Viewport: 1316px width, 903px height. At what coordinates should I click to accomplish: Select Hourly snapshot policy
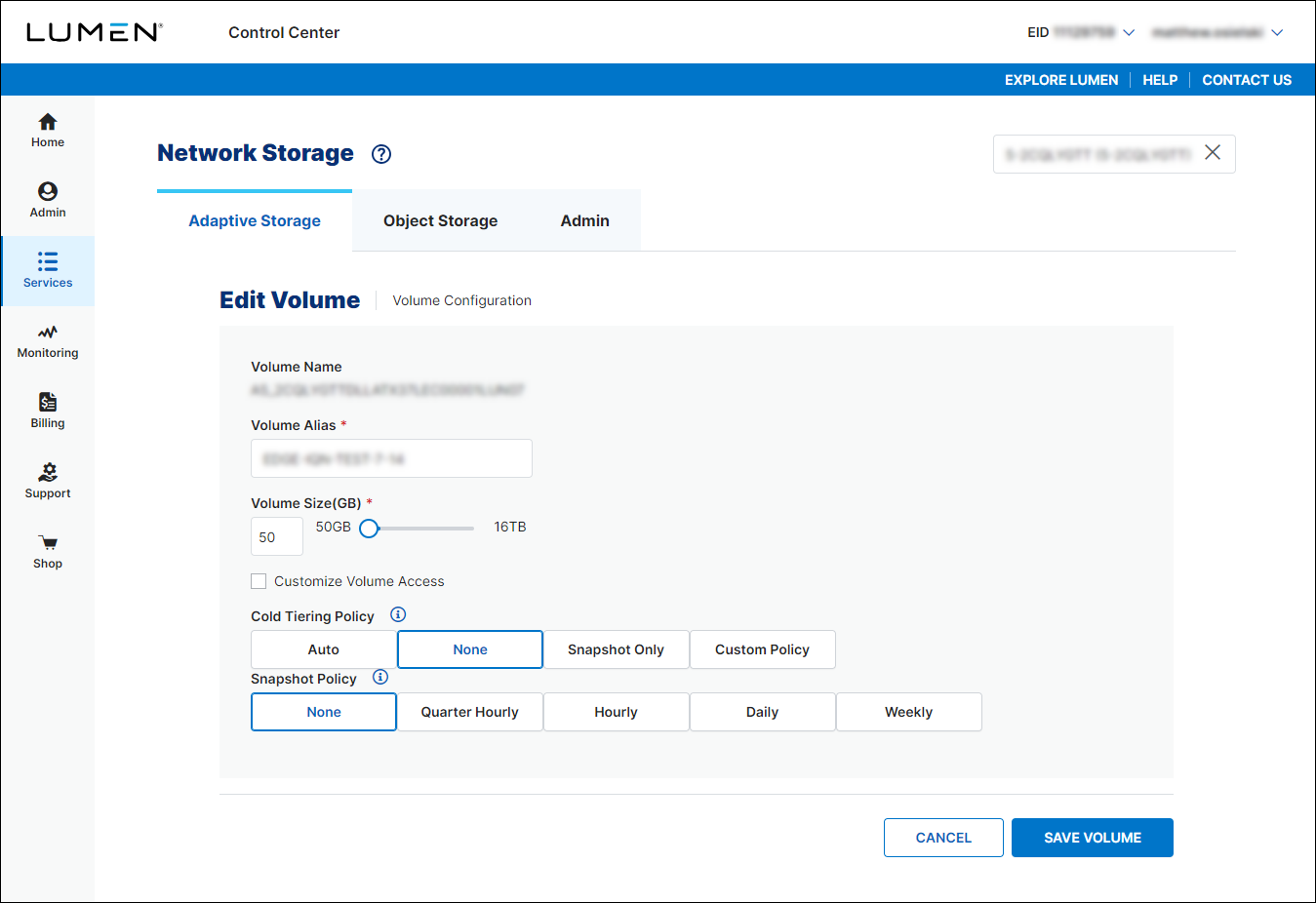click(617, 712)
